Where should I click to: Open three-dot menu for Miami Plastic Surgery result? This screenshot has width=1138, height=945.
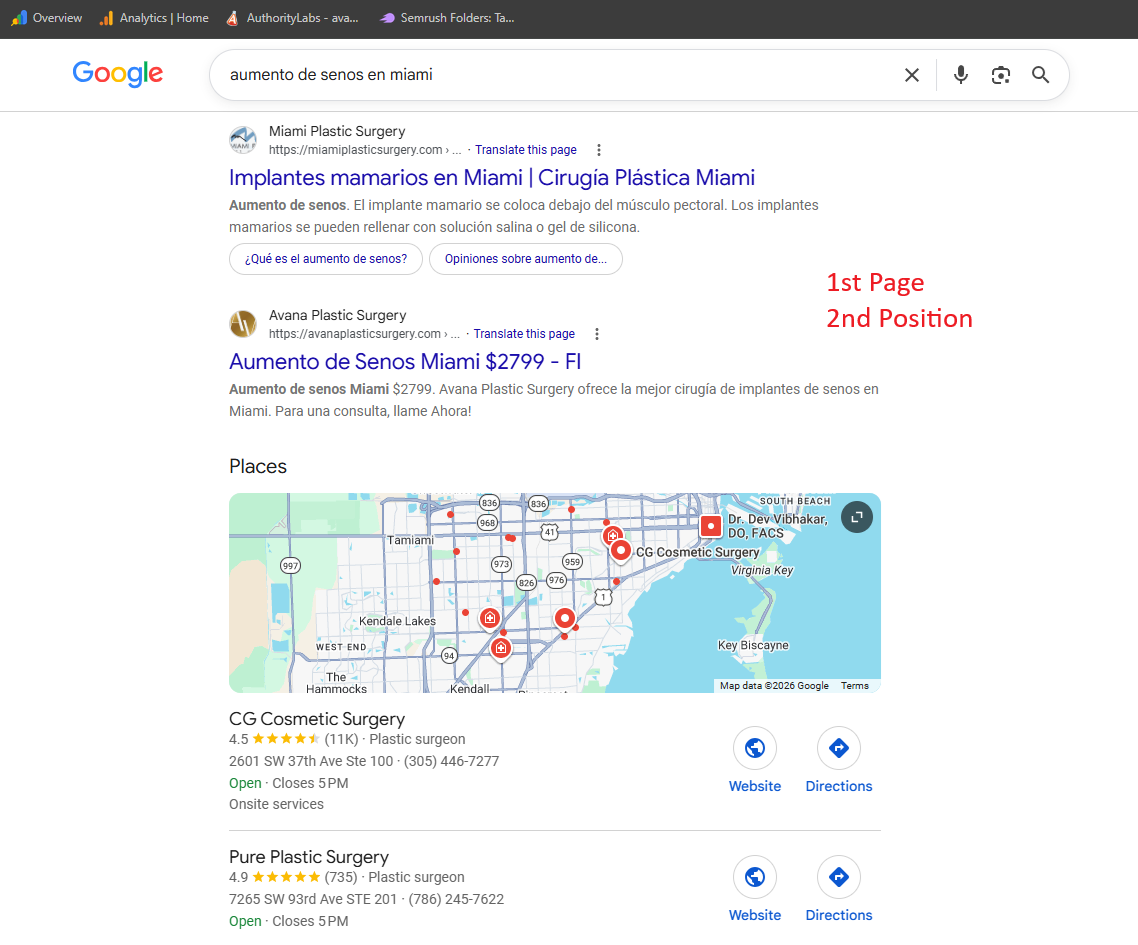(x=599, y=150)
